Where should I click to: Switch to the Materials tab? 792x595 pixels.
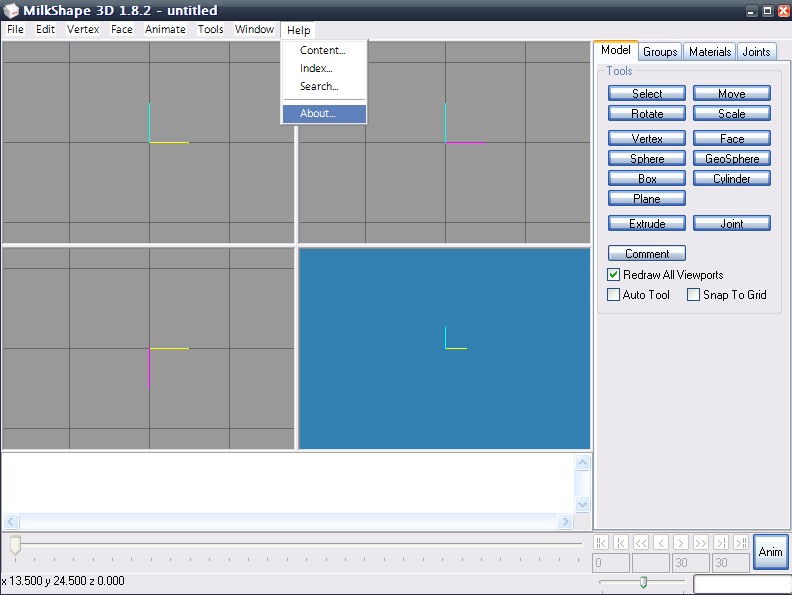point(710,52)
